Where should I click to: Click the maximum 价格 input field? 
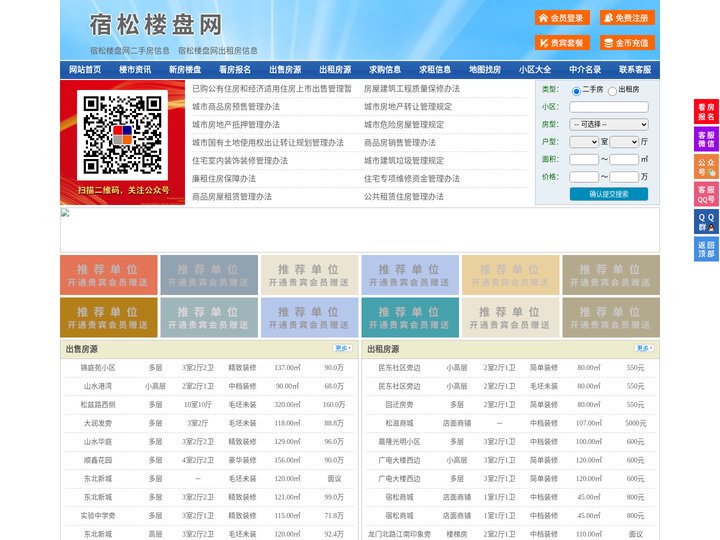(624, 177)
